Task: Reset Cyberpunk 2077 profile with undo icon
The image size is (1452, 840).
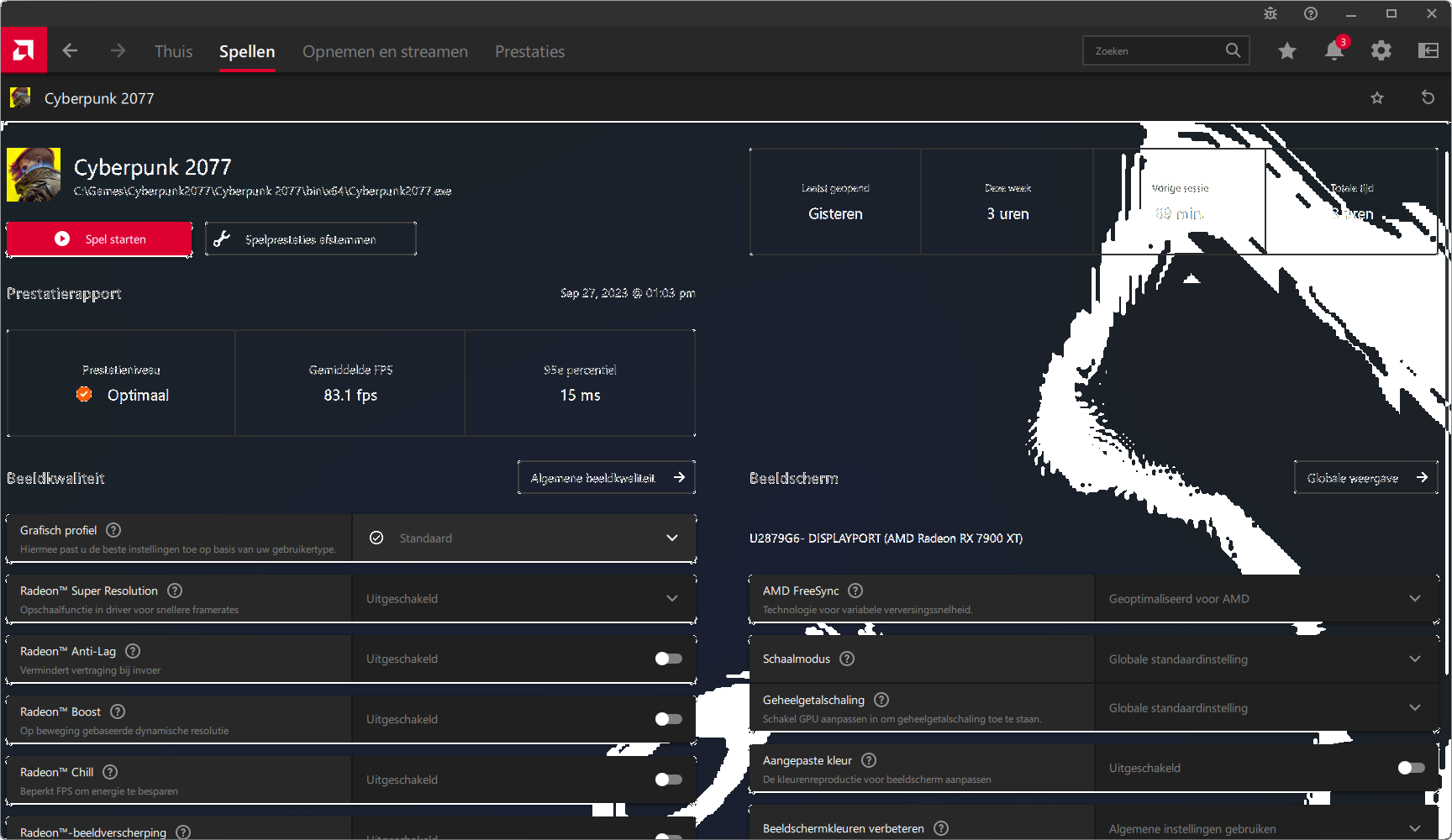Action: click(x=1428, y=97)
